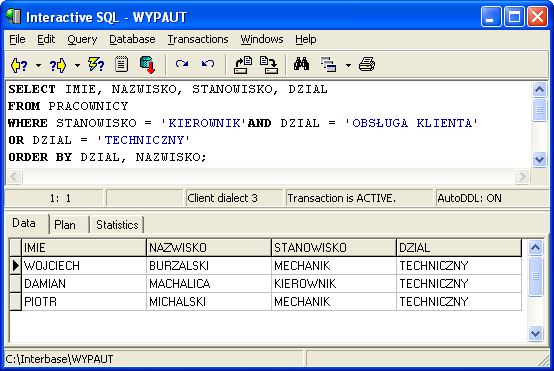Switch to the Plan tab
This screenshot has height=371, width=554.
68,225
